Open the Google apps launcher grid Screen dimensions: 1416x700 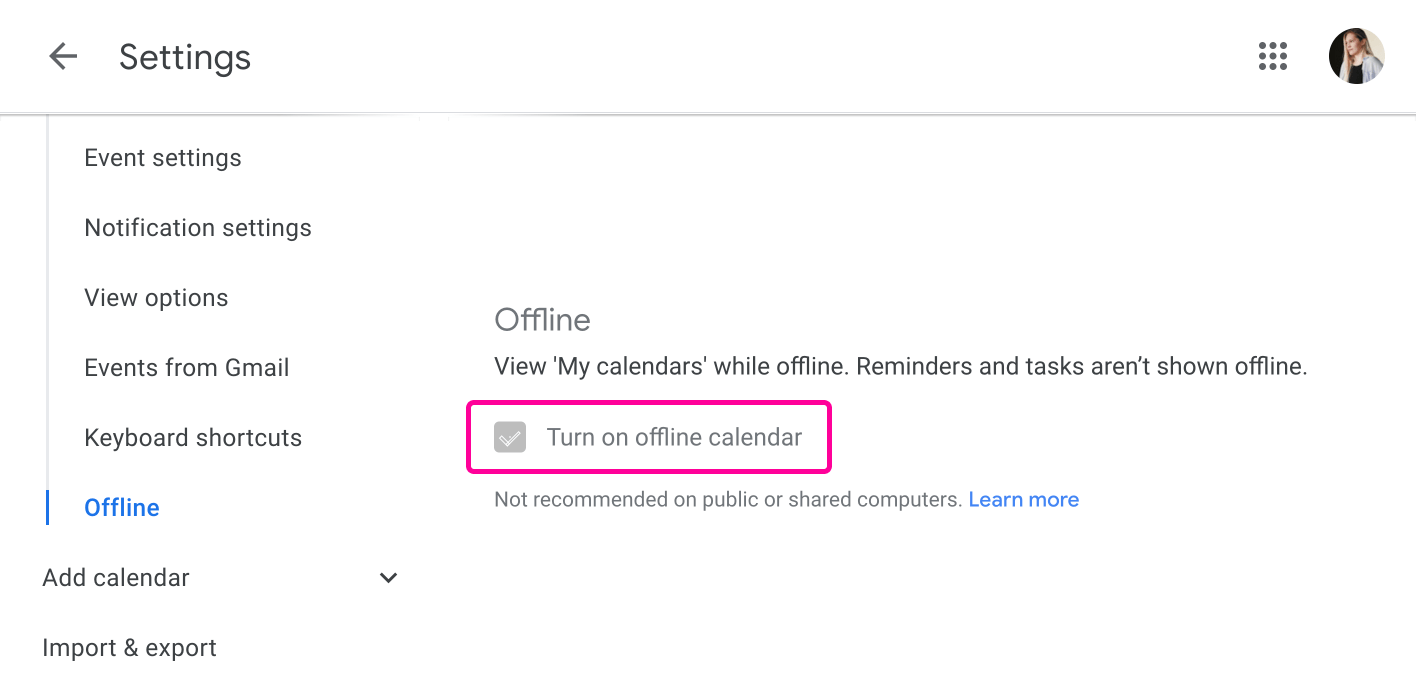click(1272, 56)
